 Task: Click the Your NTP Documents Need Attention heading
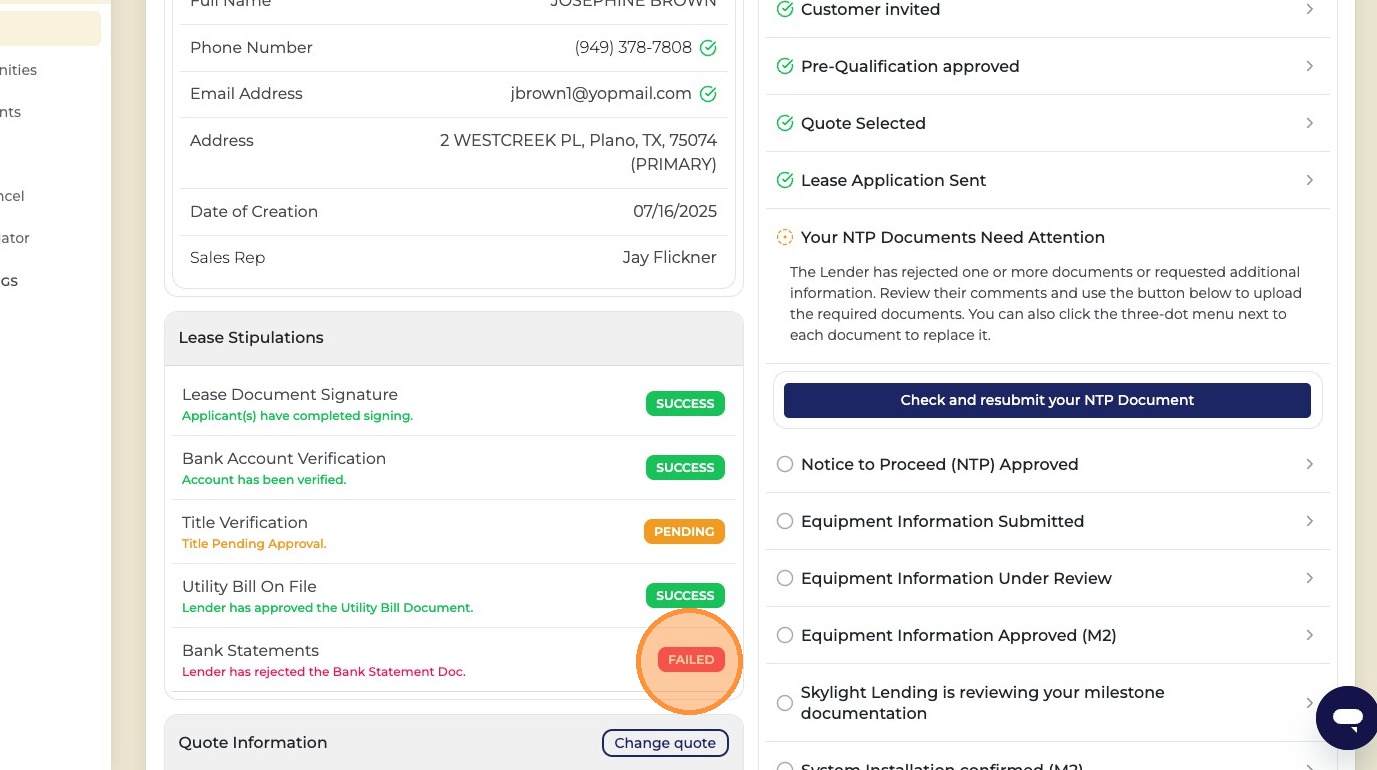pyautogui.click(x=953, y=237)
